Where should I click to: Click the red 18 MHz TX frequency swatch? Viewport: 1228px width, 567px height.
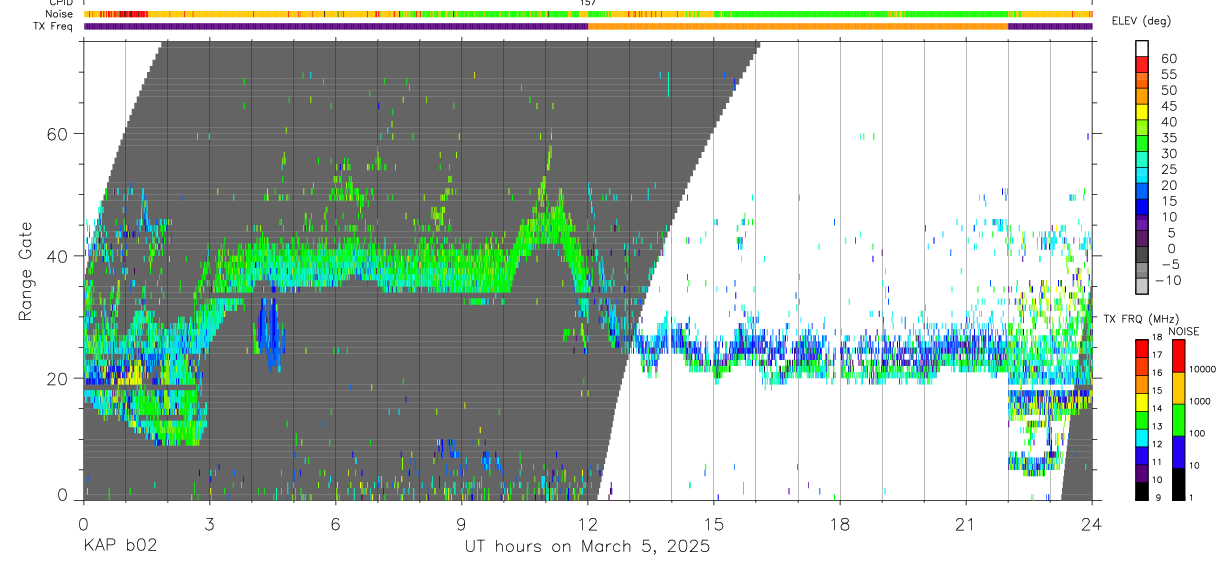point(1142,347)
